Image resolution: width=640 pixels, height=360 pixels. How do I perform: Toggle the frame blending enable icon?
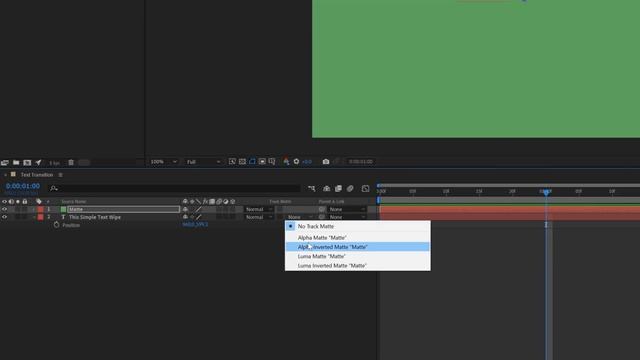338,188
